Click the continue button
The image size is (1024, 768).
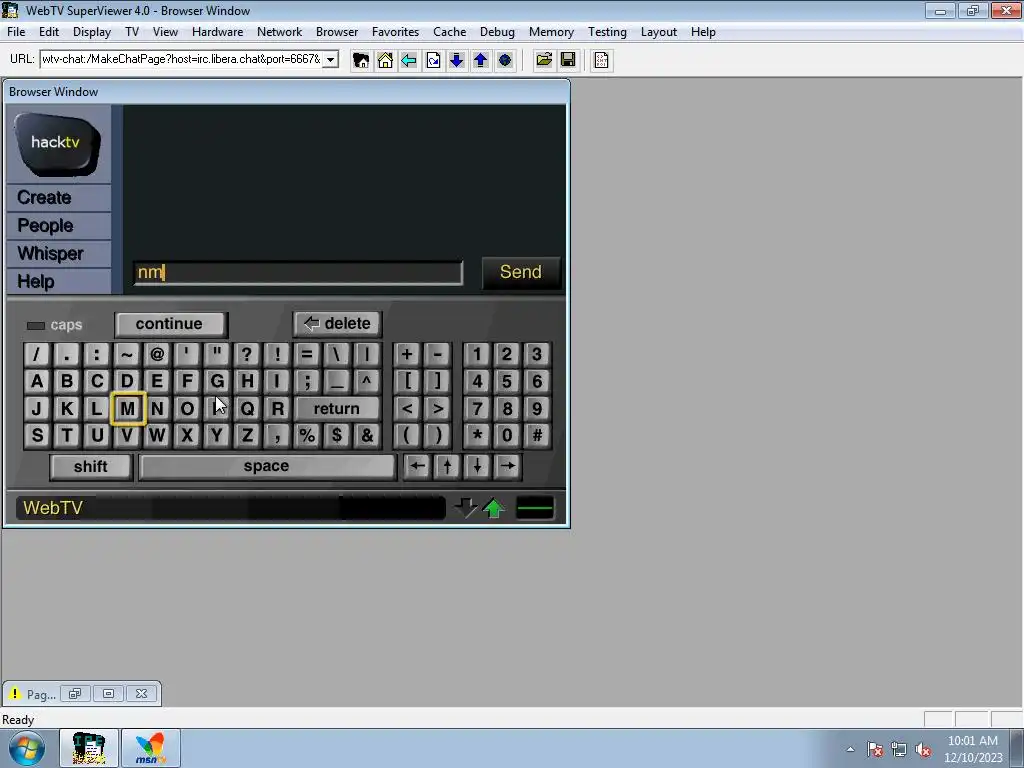click(170, 324)
